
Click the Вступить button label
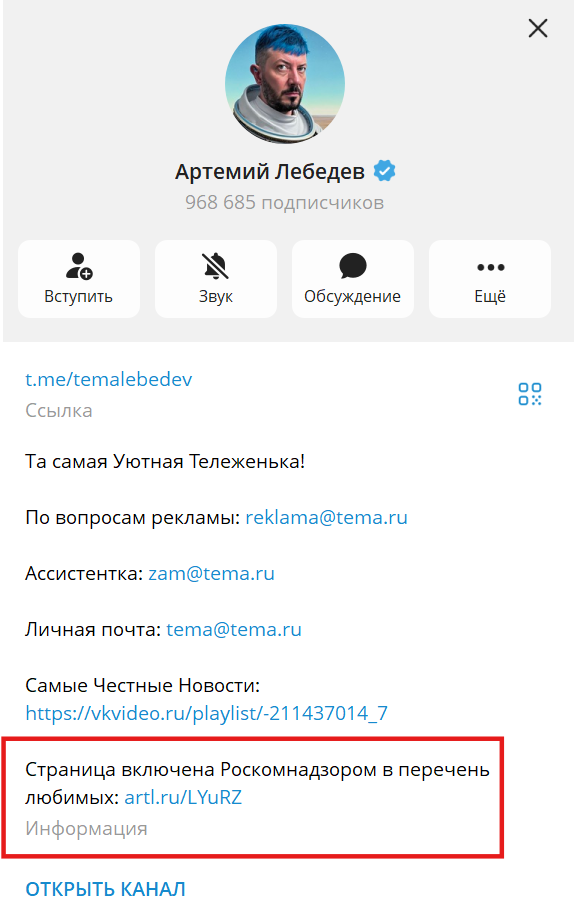tap(78, 297)
